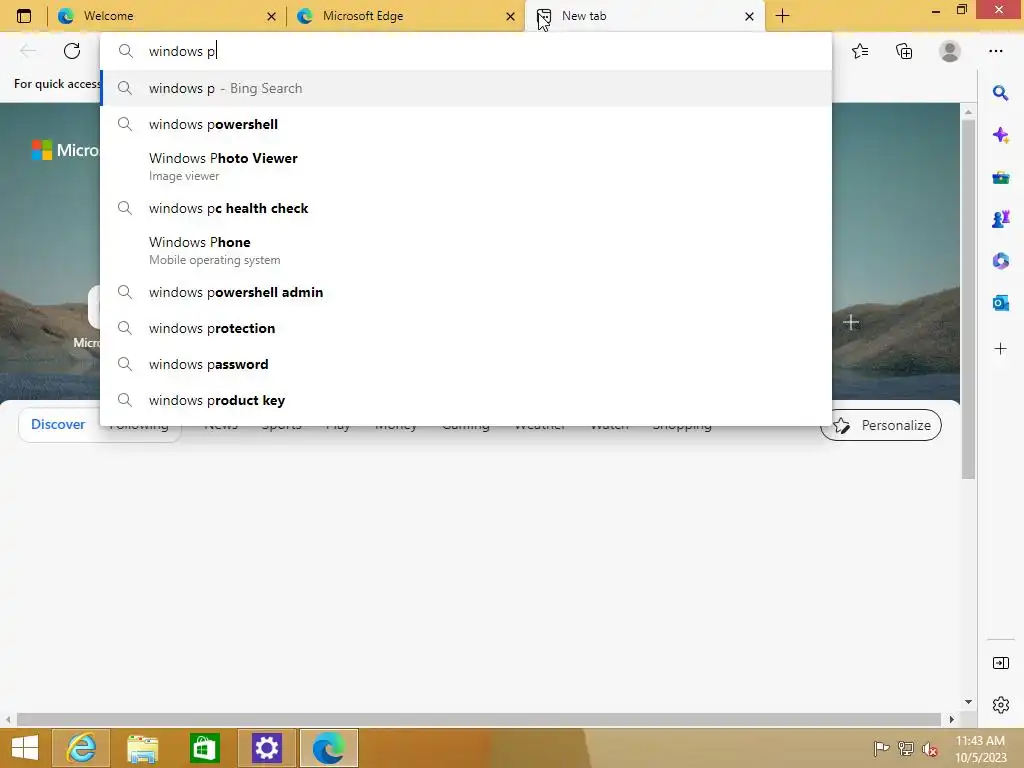Click the Action Center flag tray icon
The width and height of the screenshot is (1024, 768).
pos(881,748)
